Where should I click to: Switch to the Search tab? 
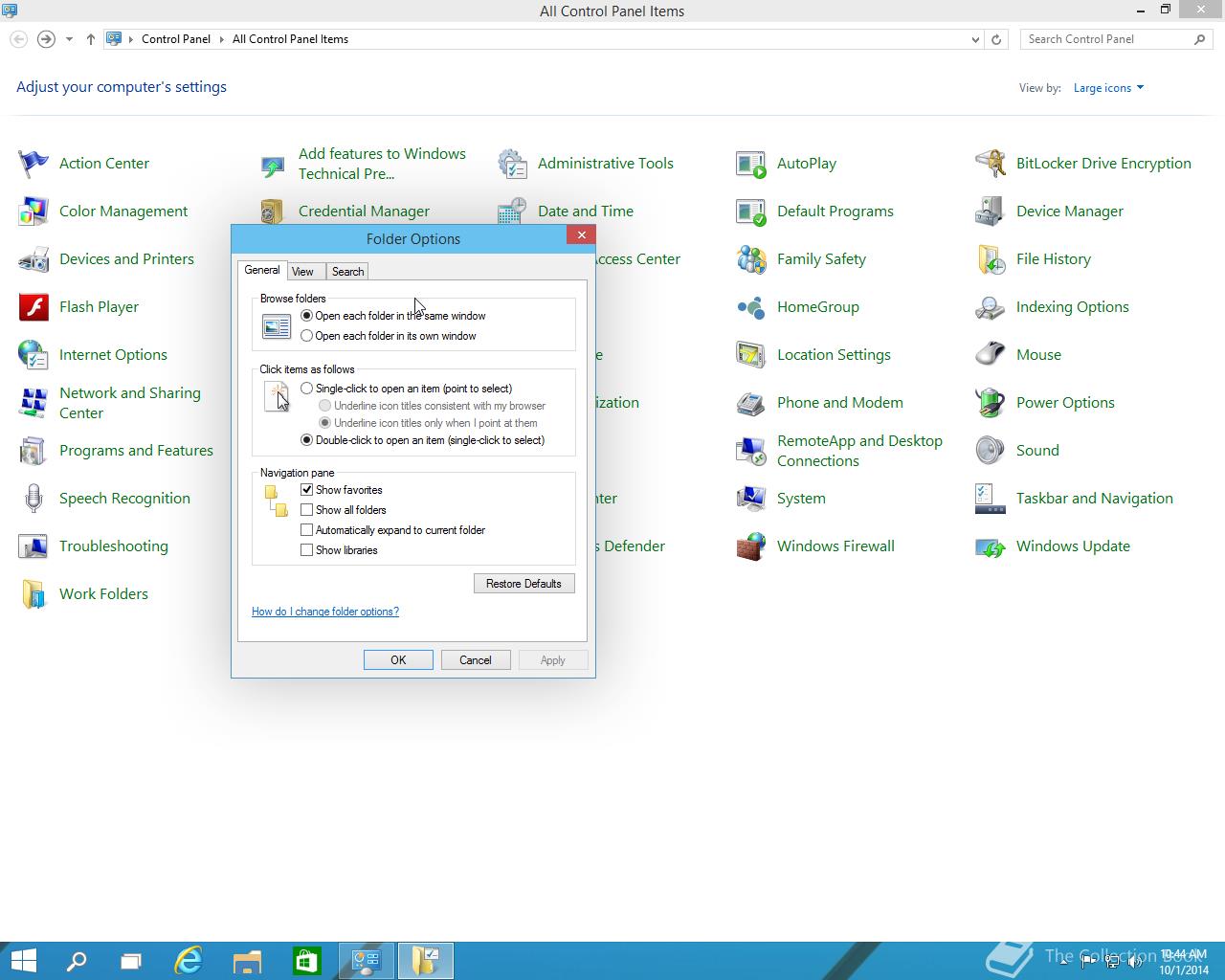click(347, 272)
